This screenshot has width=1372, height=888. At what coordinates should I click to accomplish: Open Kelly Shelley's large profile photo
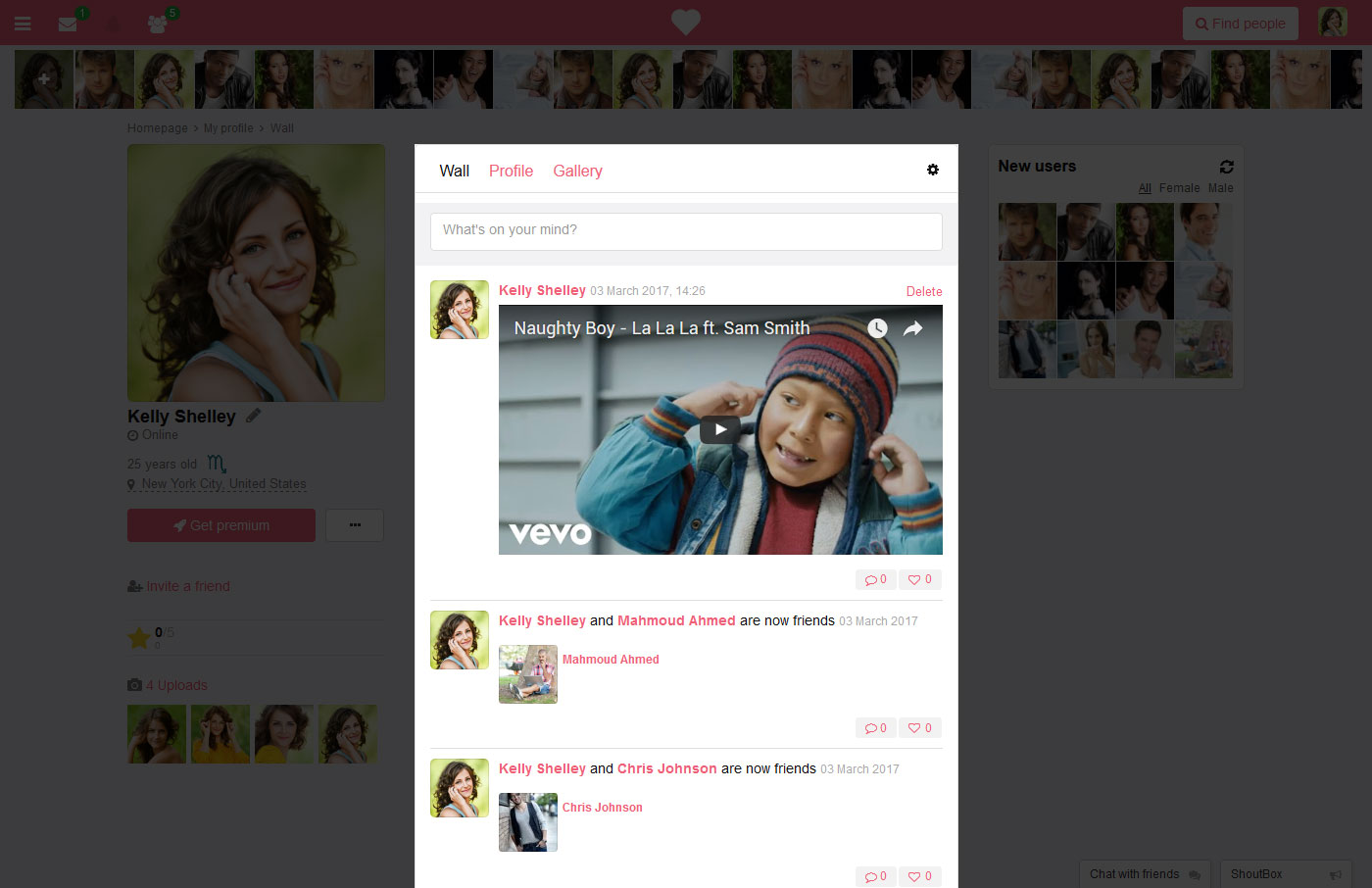coord(256,272)
